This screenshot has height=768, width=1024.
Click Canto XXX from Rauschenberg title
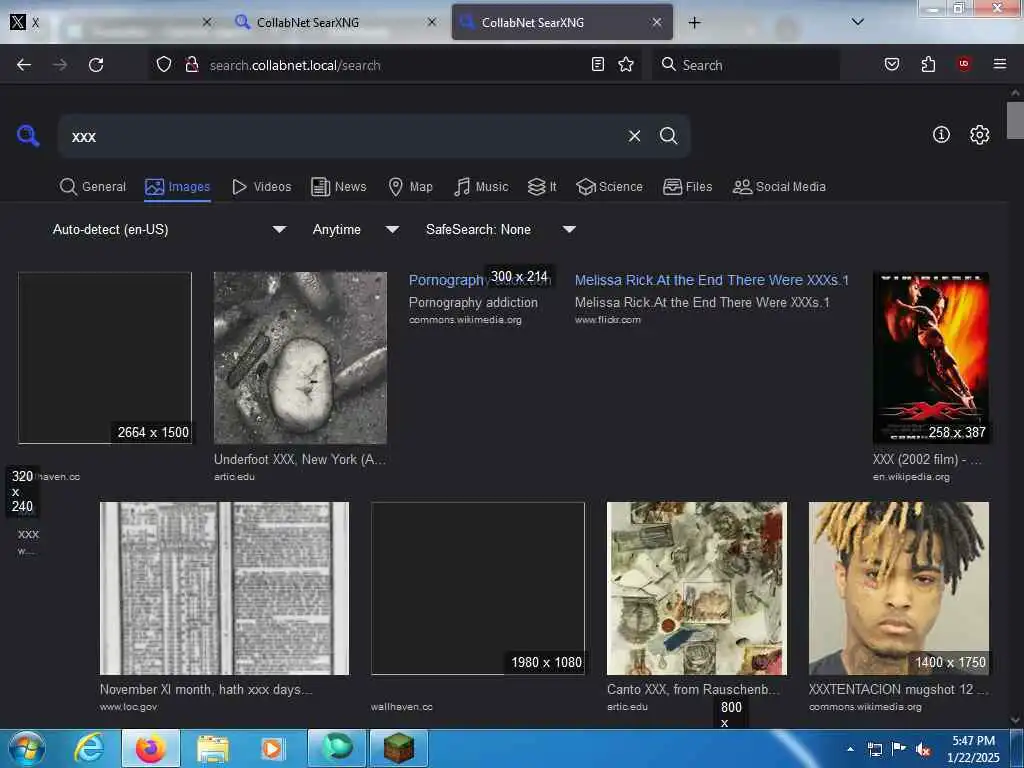click(x=693, y=689)
